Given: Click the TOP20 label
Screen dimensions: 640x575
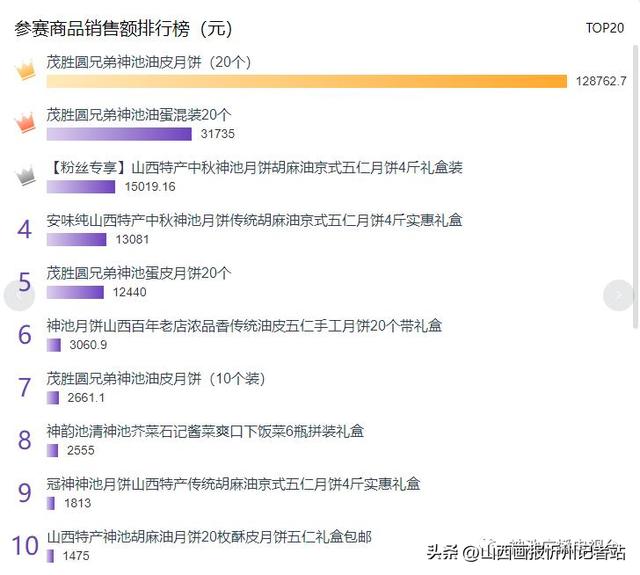Looking at the screenshot, I should [x=605, y=28].
